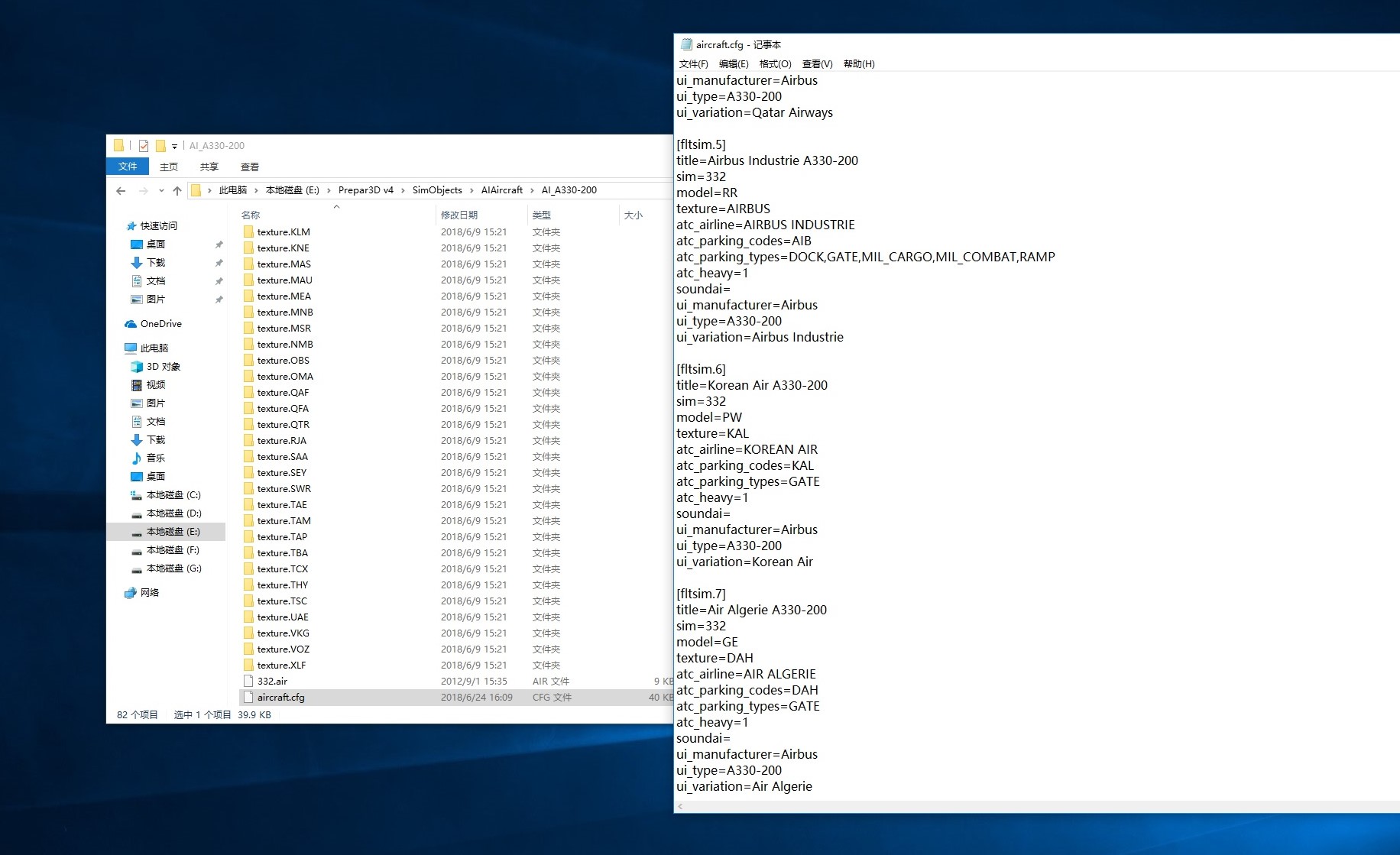
Task: Select the 332.air file icon
Action: click(248, 682)
